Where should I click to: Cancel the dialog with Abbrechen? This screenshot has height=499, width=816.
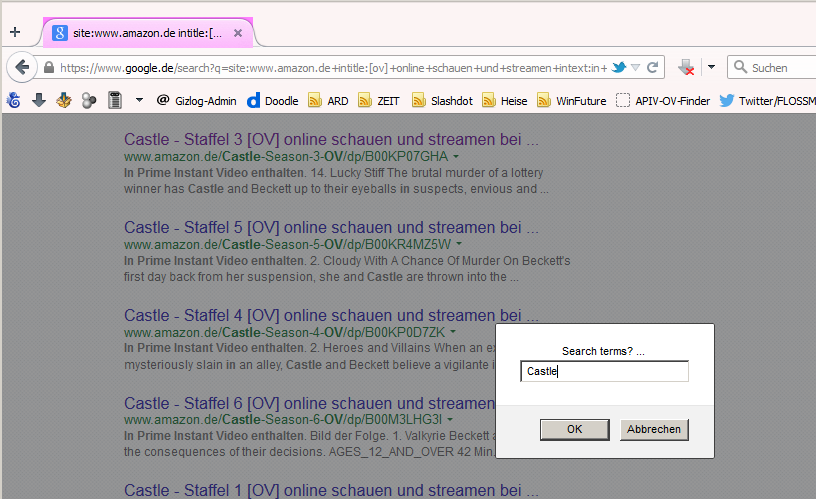click(x=654, y=429)
